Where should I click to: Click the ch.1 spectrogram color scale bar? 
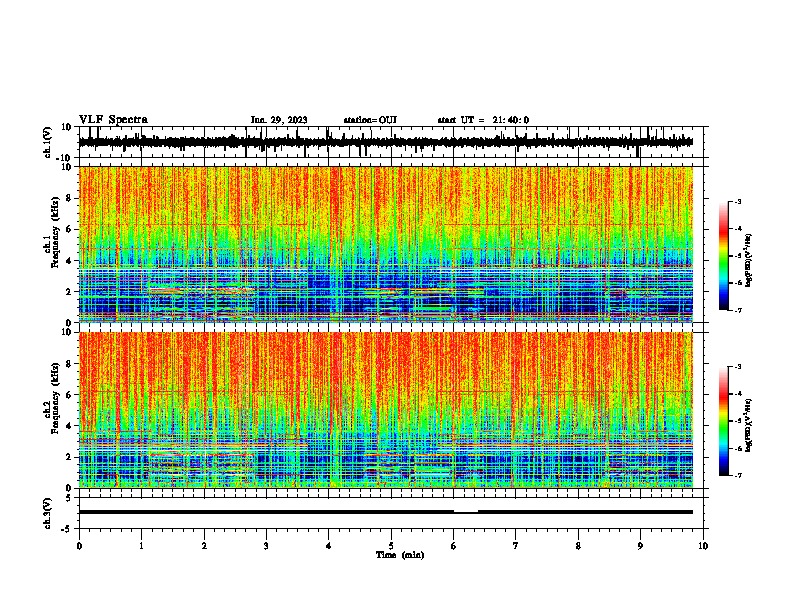pos(724,256)
